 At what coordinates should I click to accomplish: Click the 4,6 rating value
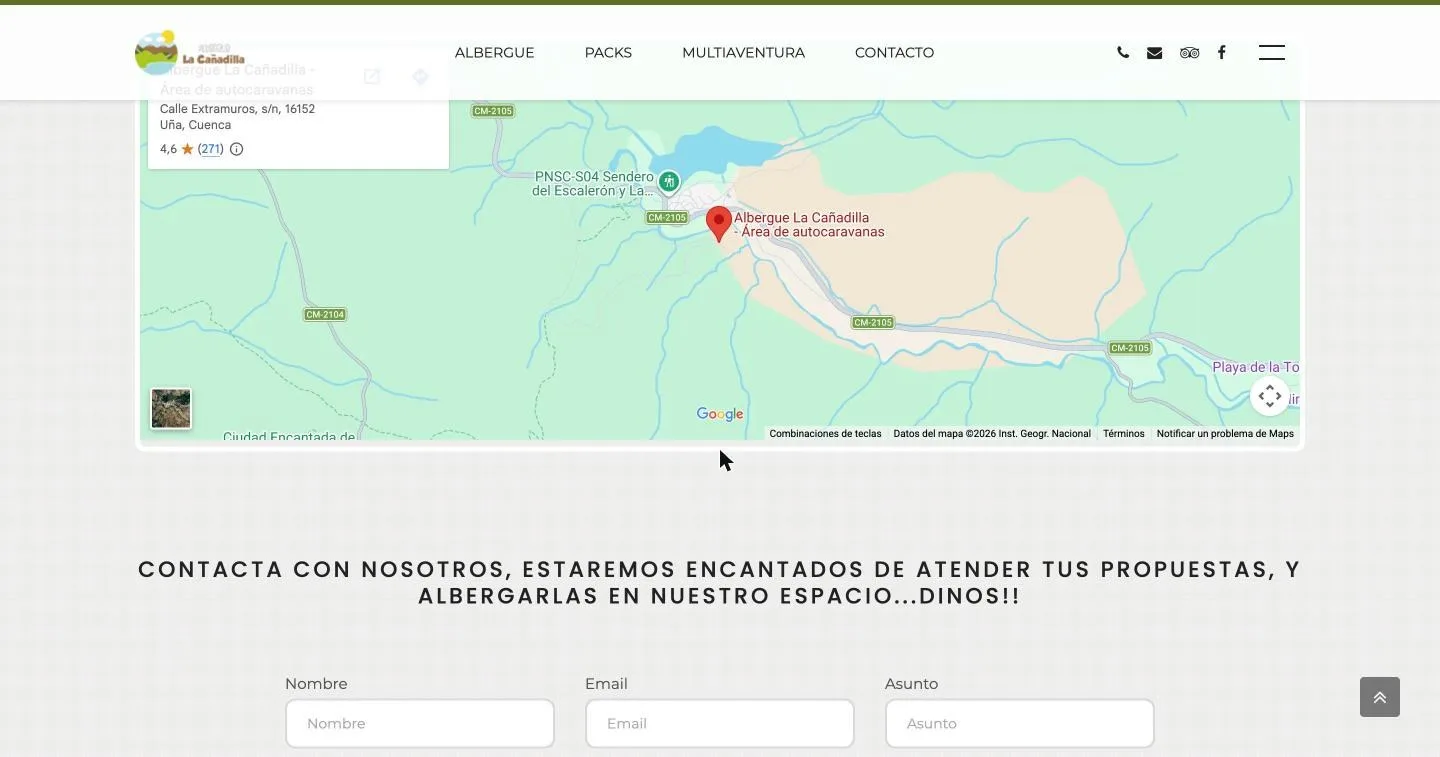click(x=168, y=149)
